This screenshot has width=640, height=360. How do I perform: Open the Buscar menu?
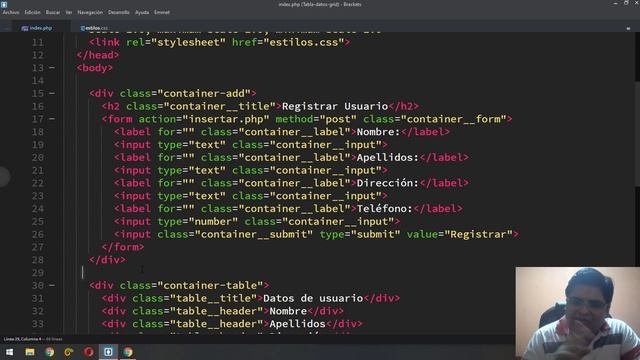point(53,12)
